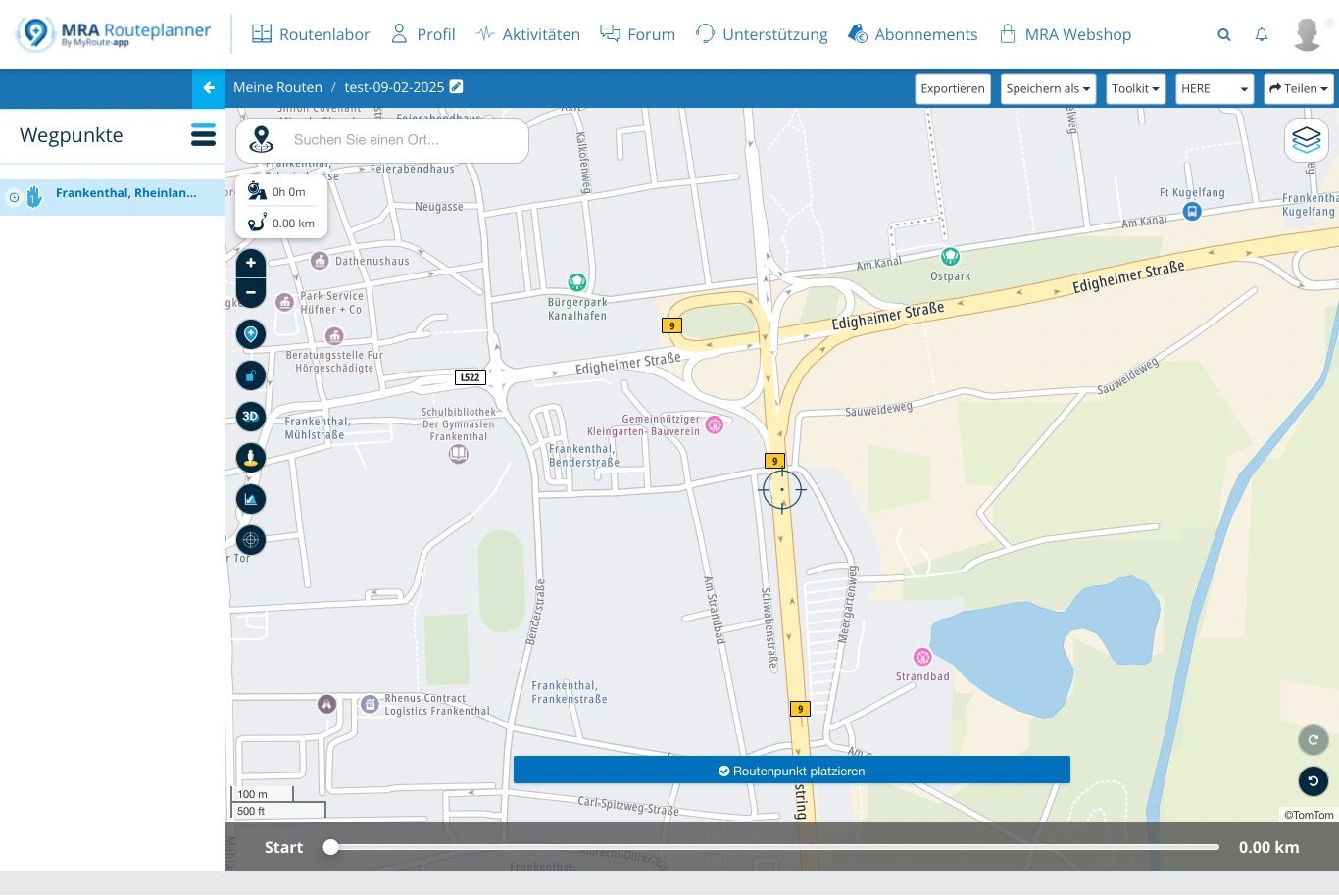Select the Frankenthal, Rheinlan... waypoint
1339x896 pixels.
125,193
